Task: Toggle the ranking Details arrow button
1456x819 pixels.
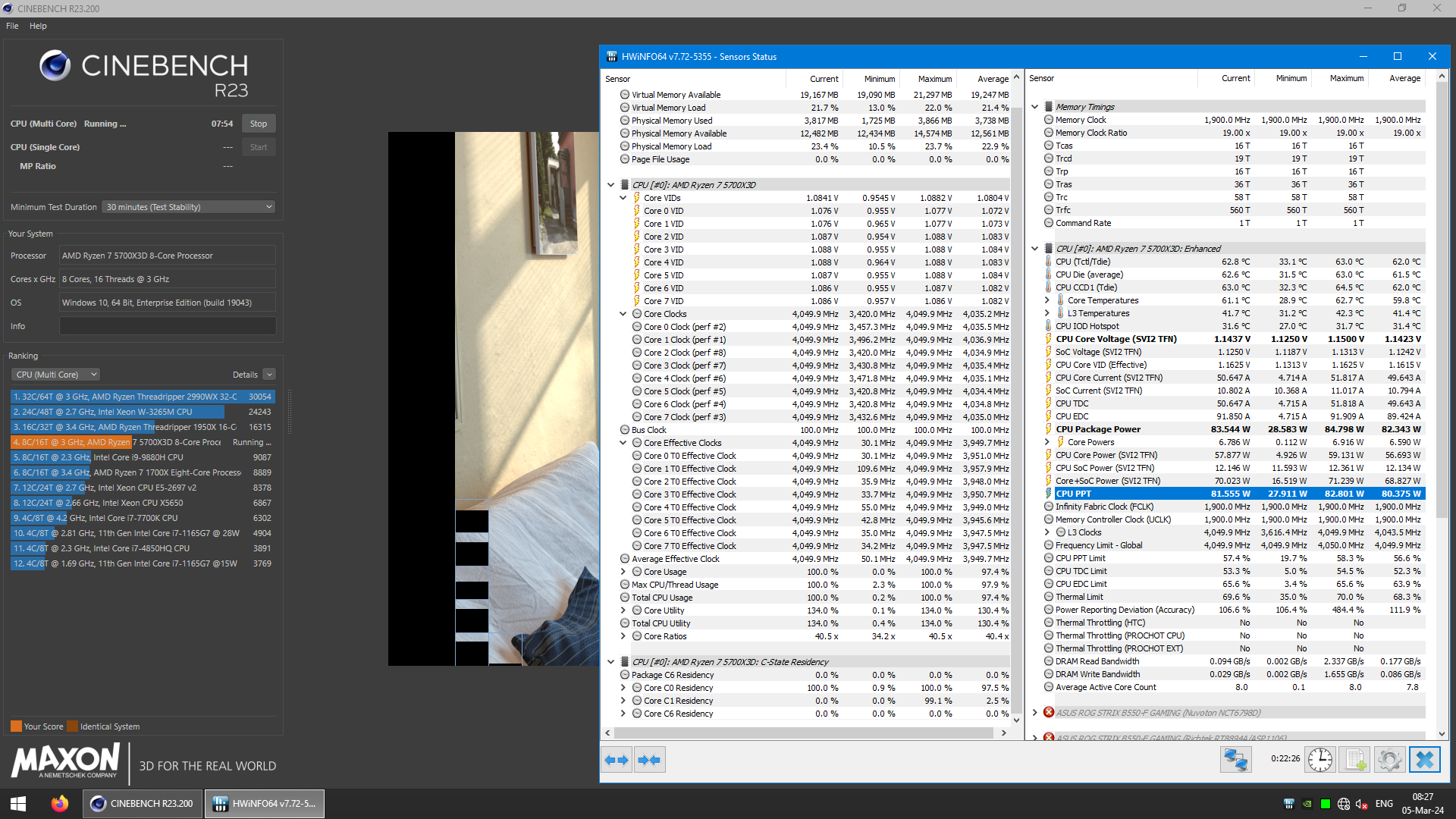Action: click(x=269, y=375)
